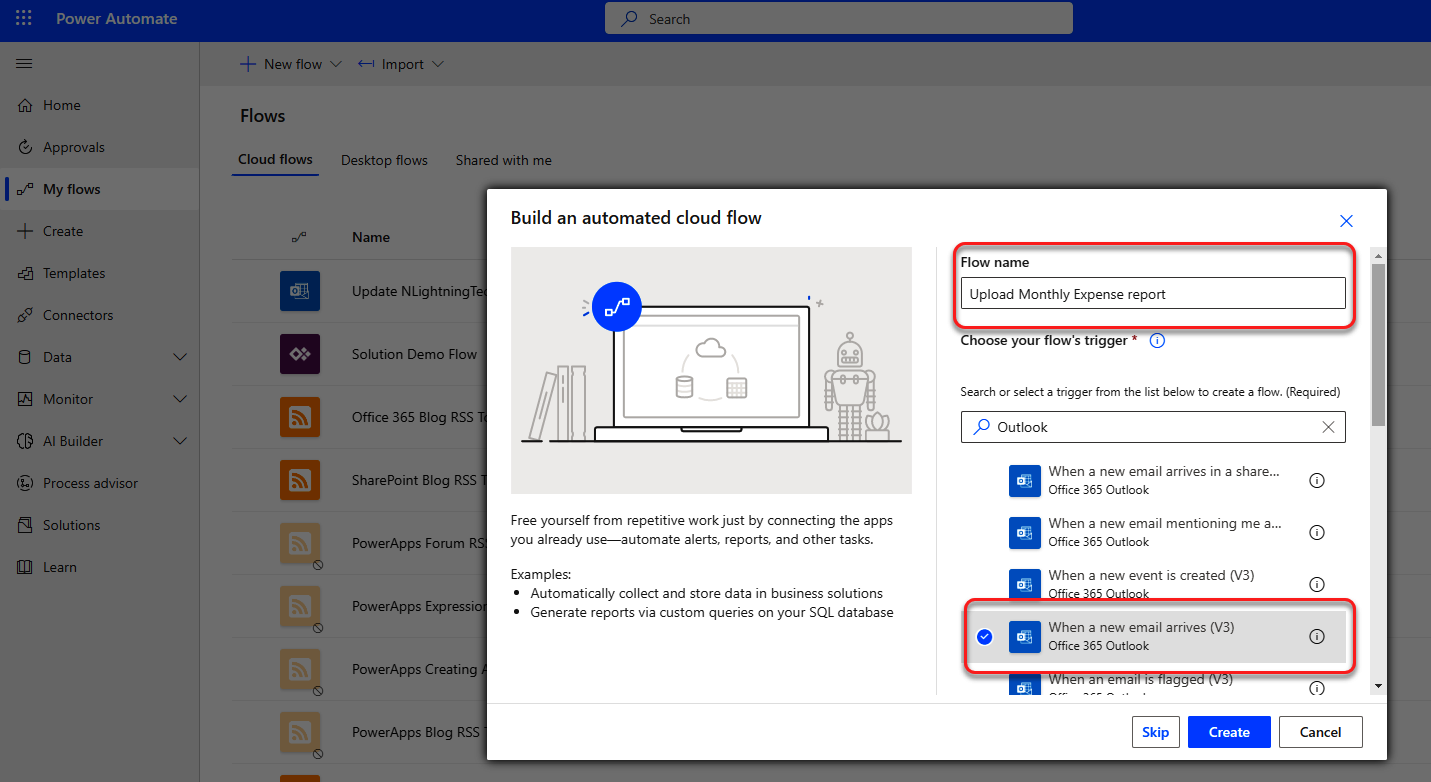Click the Templates icon in sidebar
Image resolution: width=1431 pixels, height=782 pixels.
tap(25, 273)
